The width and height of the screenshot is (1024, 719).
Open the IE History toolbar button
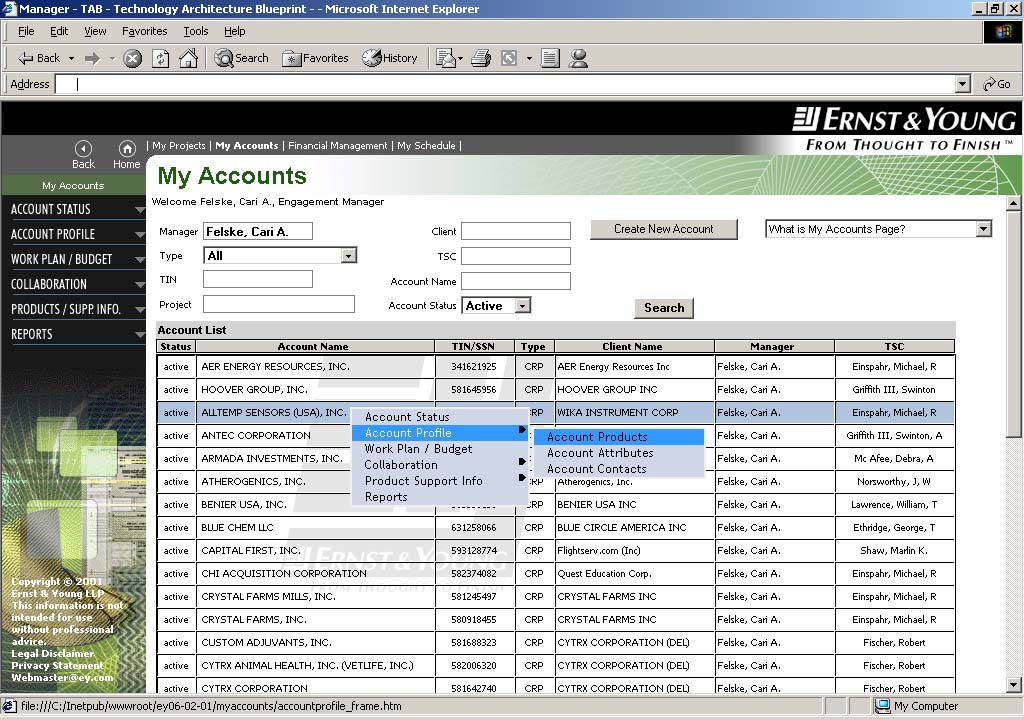pyautogui.click(x=390, y=58)
